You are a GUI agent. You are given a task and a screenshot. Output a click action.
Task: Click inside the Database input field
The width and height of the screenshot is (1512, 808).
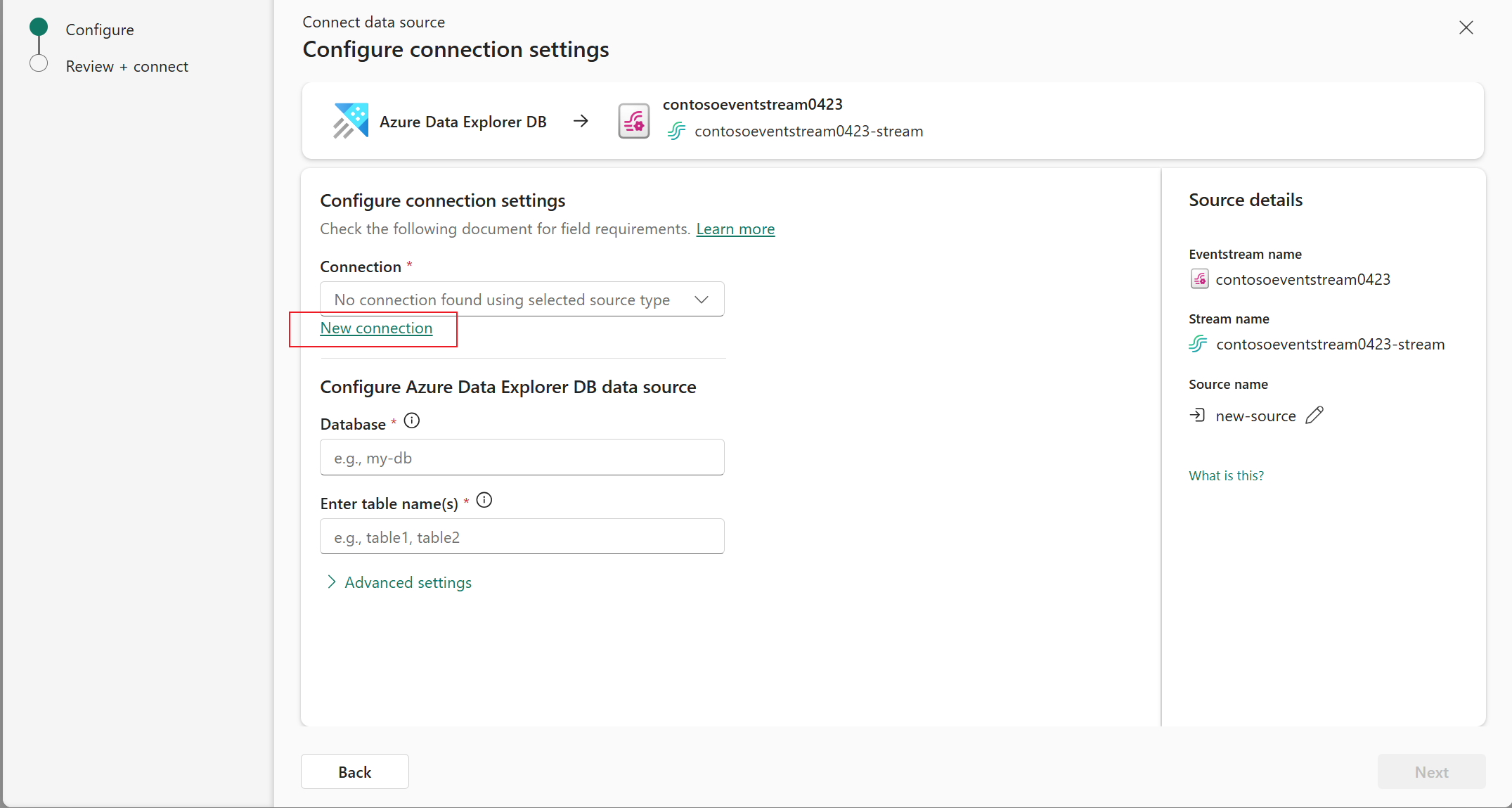(x=522, y=457)
